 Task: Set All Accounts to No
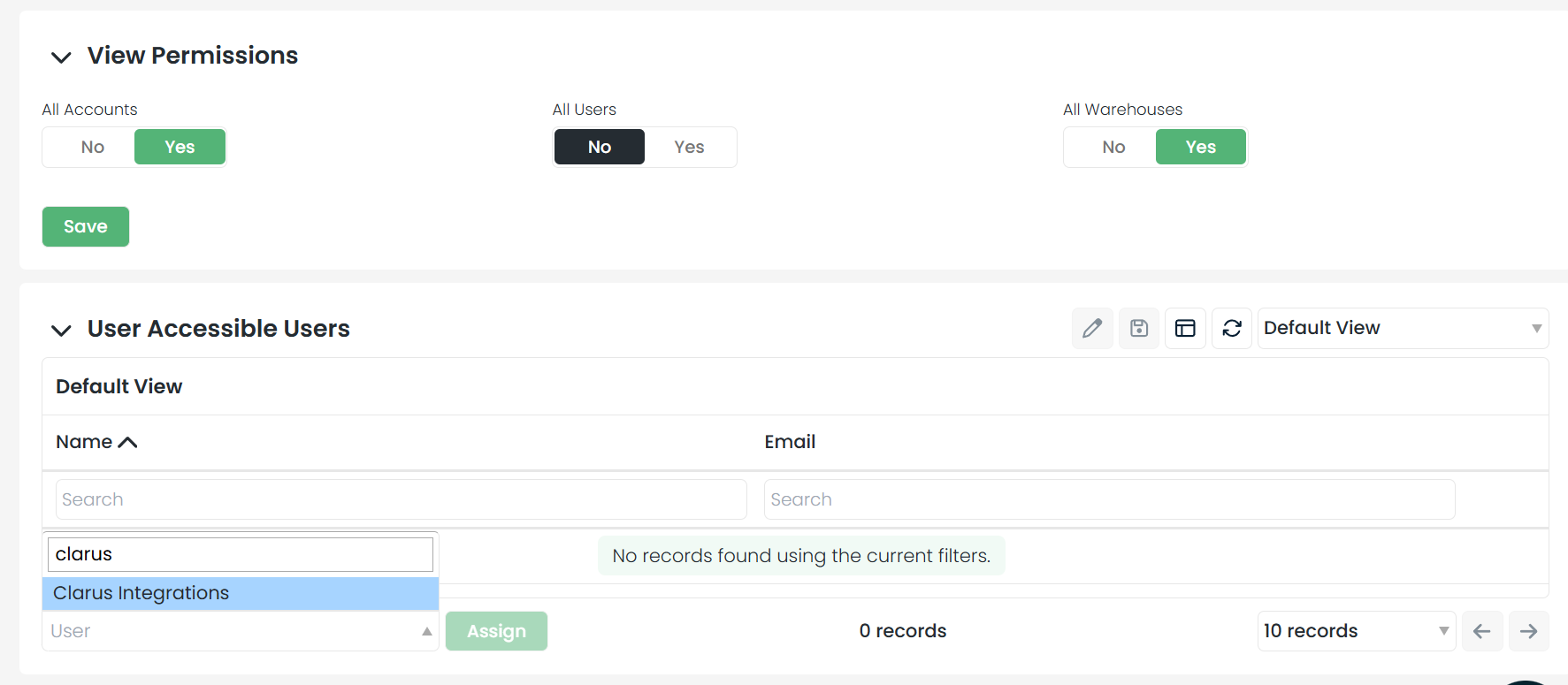tap(93, 147)
